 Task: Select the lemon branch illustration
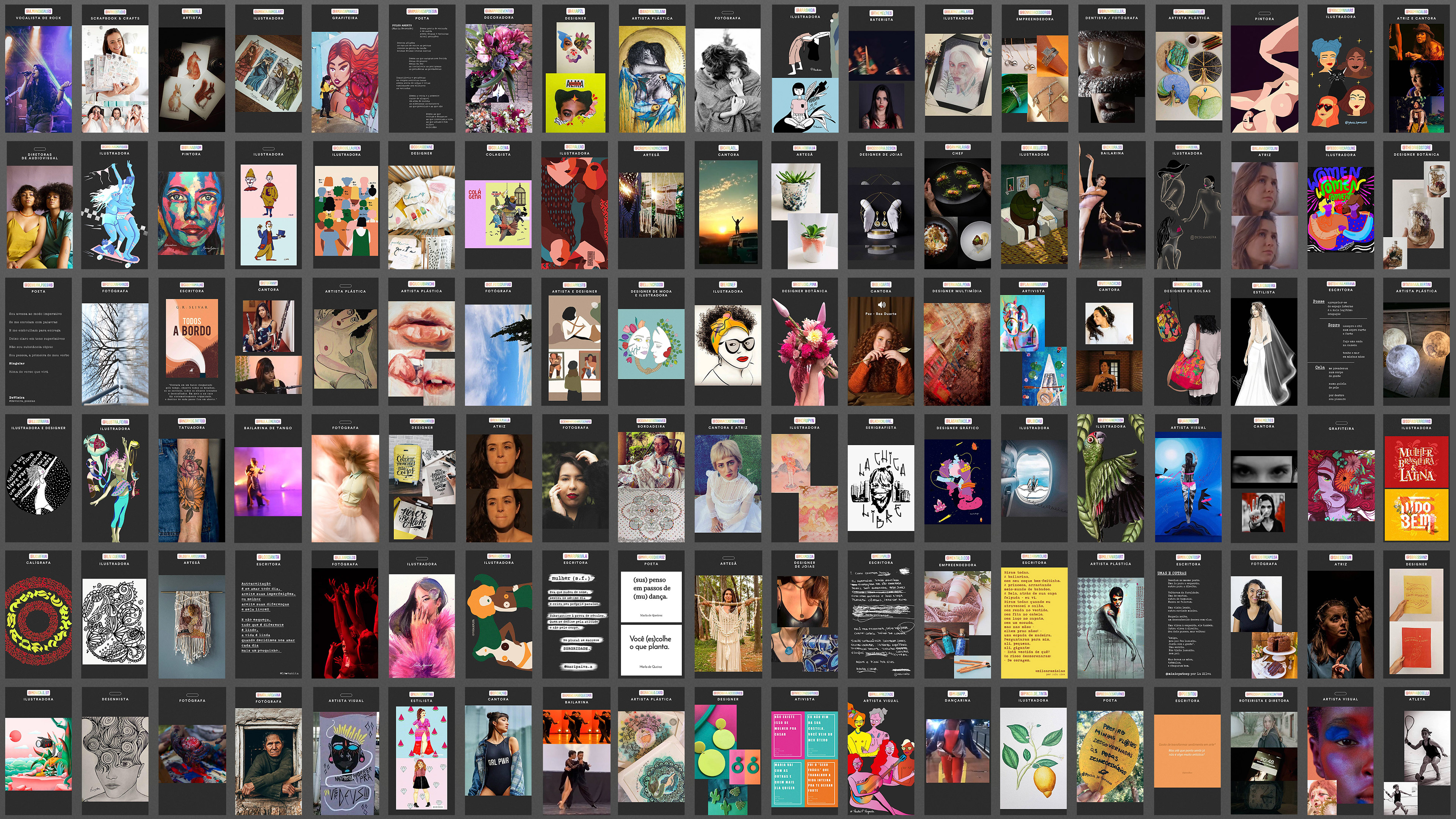coord(1034,758)
